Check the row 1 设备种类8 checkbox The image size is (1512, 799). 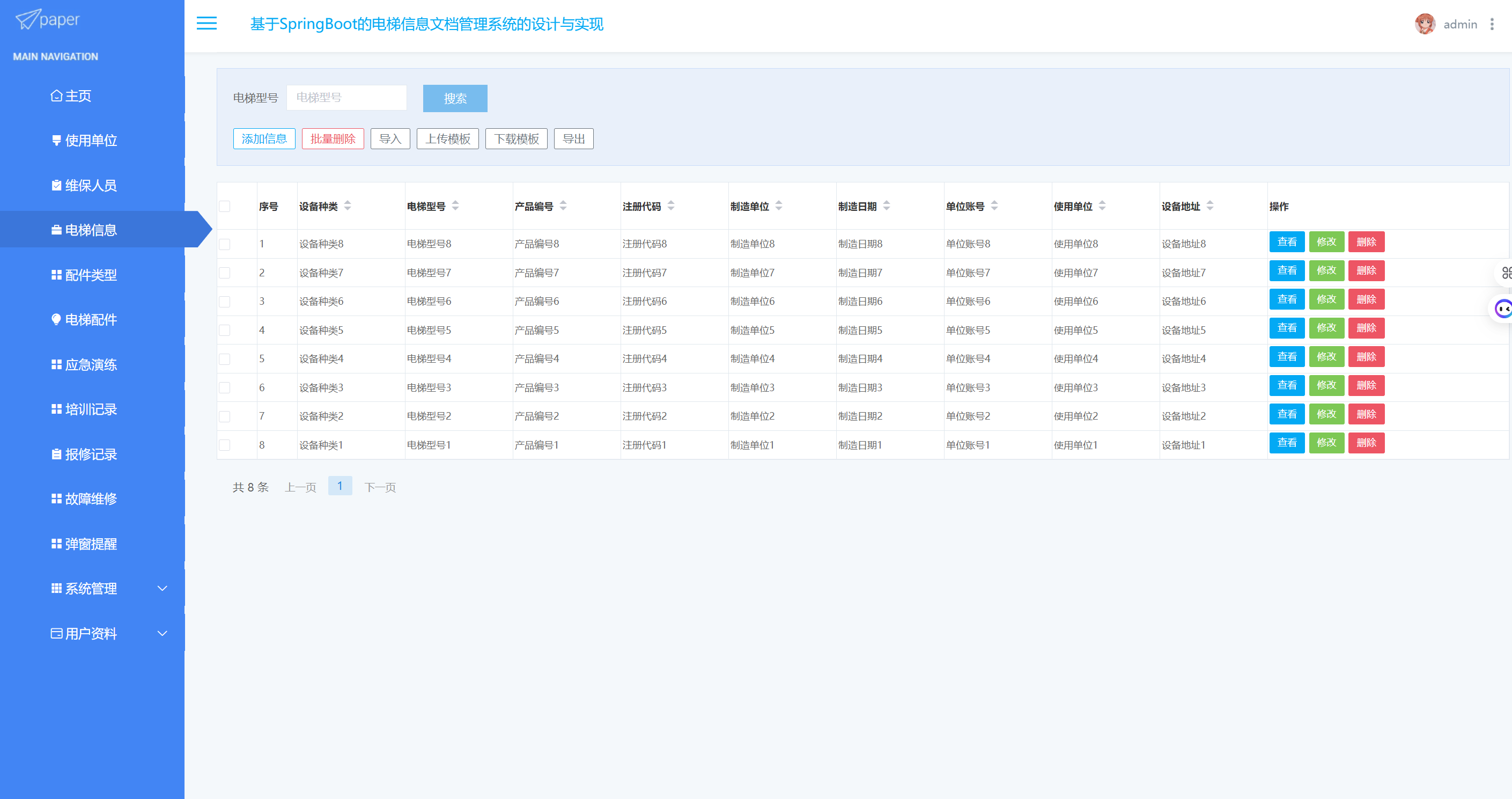click(x=225, y=244)
